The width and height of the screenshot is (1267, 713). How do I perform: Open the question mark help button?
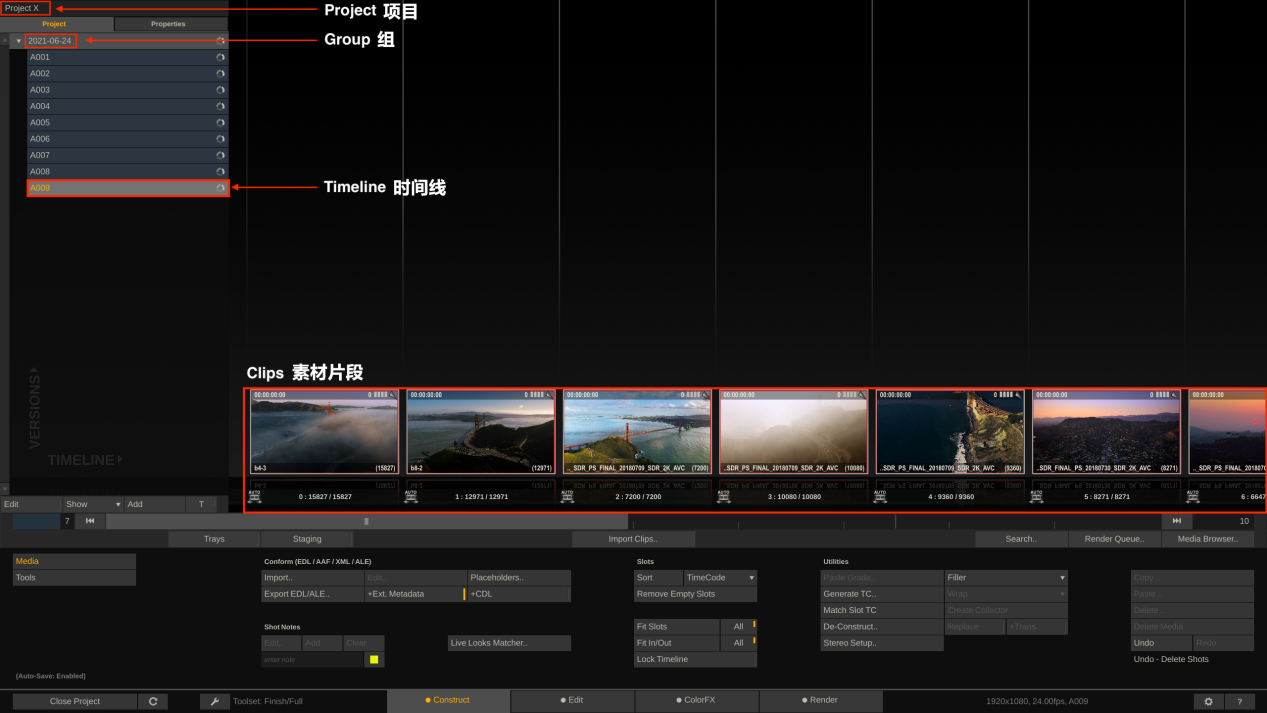point(1240,701)
